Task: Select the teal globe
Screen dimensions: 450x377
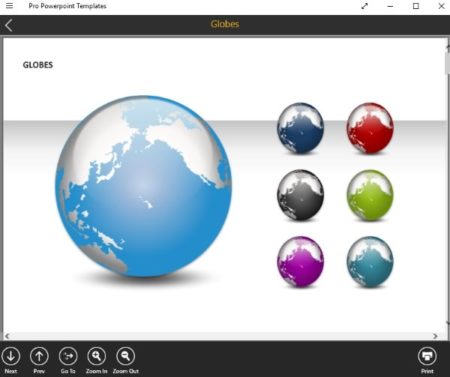Action: pos(370,262)
